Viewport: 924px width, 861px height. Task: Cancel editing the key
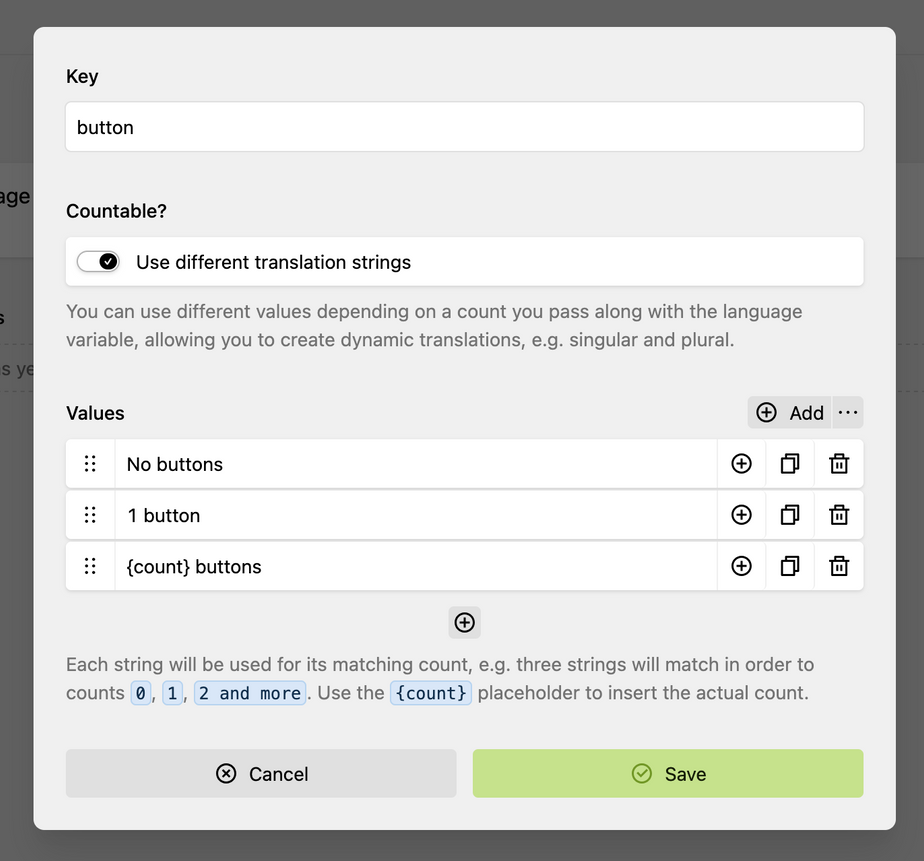[261, 774]
